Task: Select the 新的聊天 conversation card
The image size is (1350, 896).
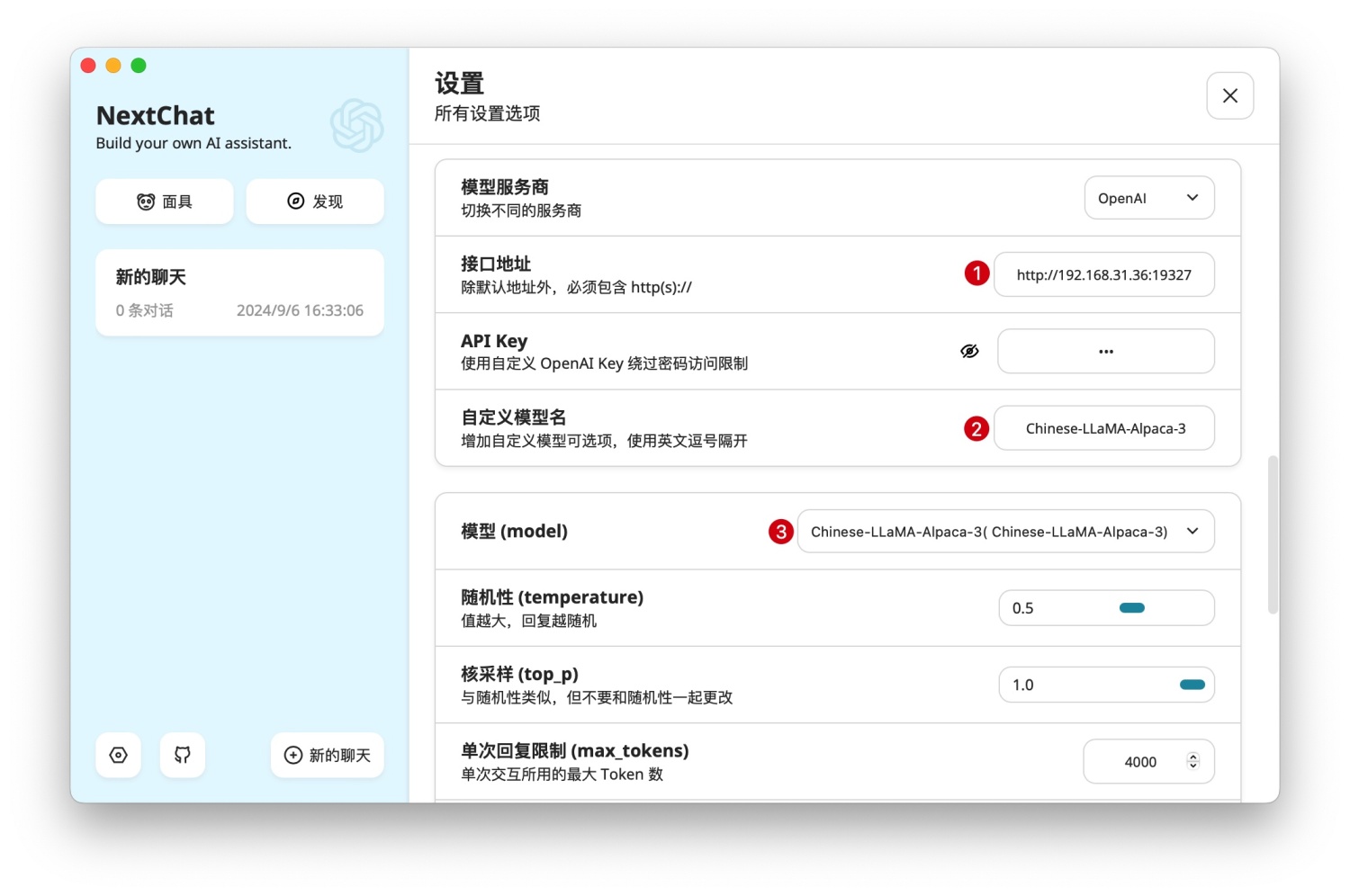Action: point(239,292)
